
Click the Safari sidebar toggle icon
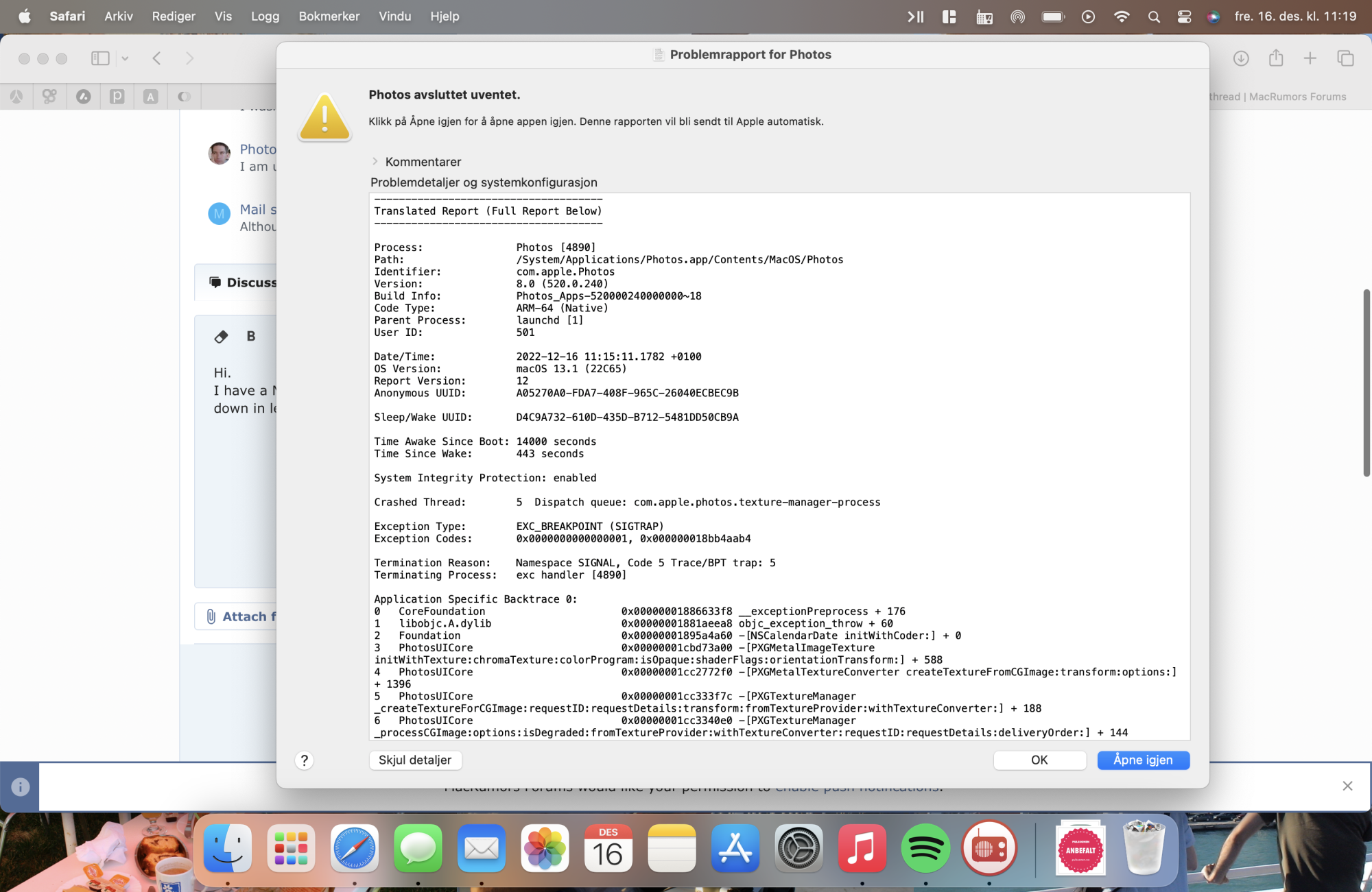[100, 58]
